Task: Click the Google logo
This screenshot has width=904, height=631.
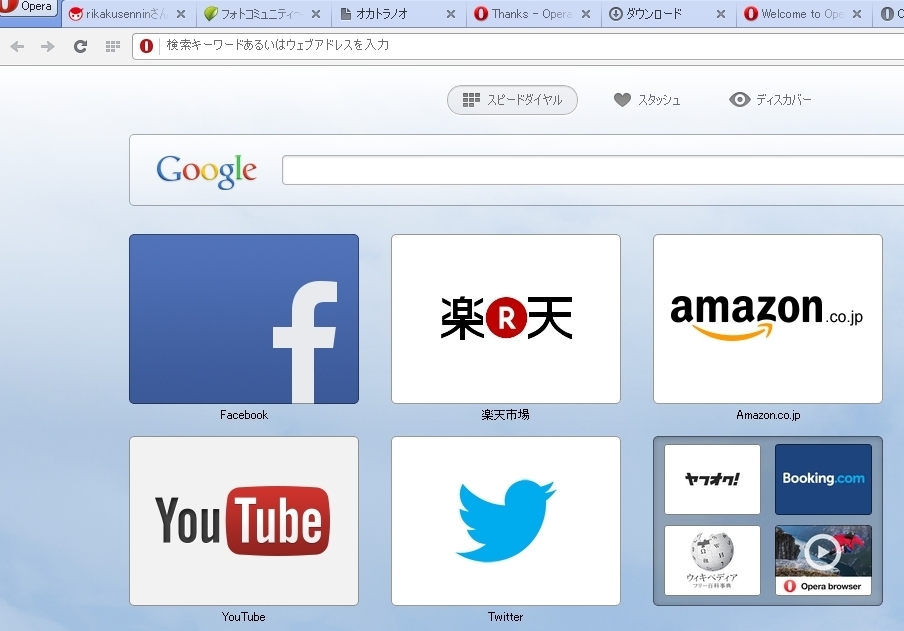Action: click(x=206, y=171)
